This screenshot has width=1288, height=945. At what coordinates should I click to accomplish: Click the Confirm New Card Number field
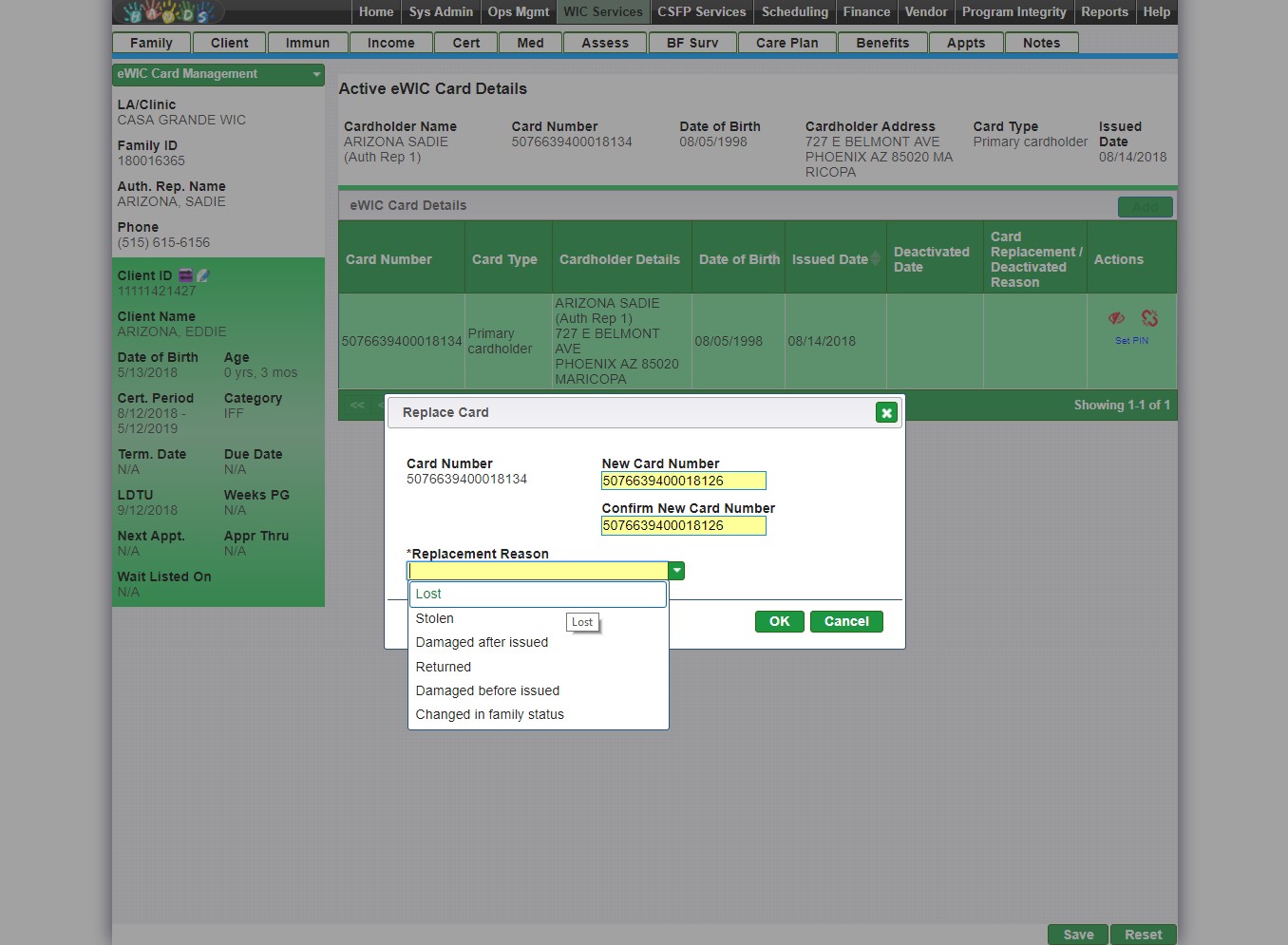(x=683, y=525)
